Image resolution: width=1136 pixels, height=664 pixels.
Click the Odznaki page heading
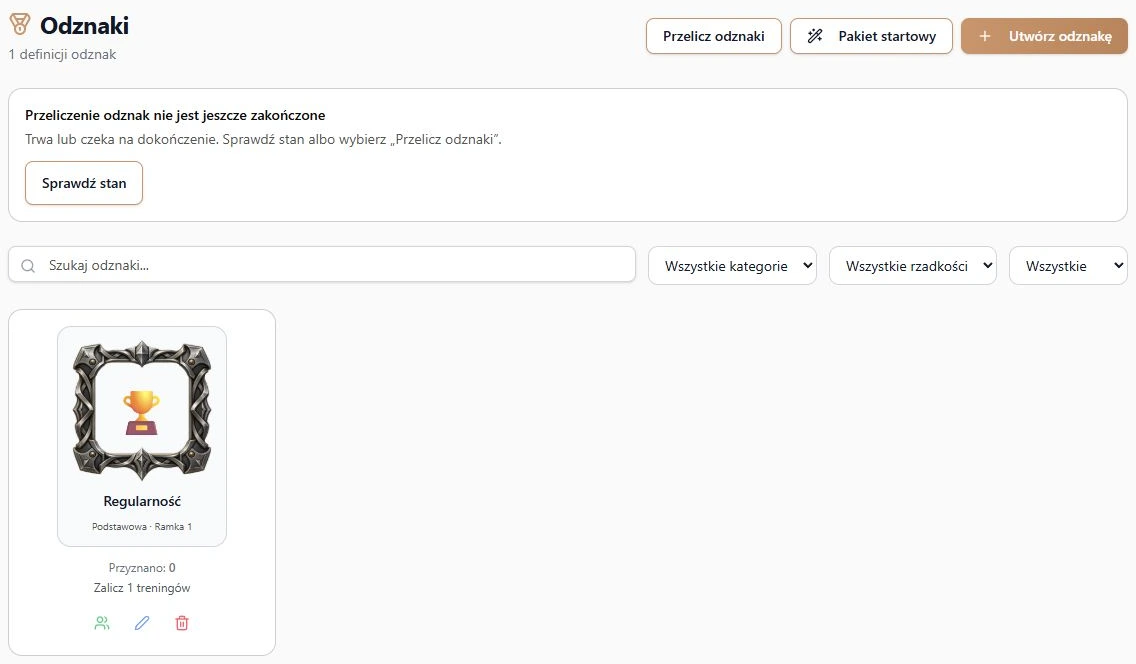[84, 25]
